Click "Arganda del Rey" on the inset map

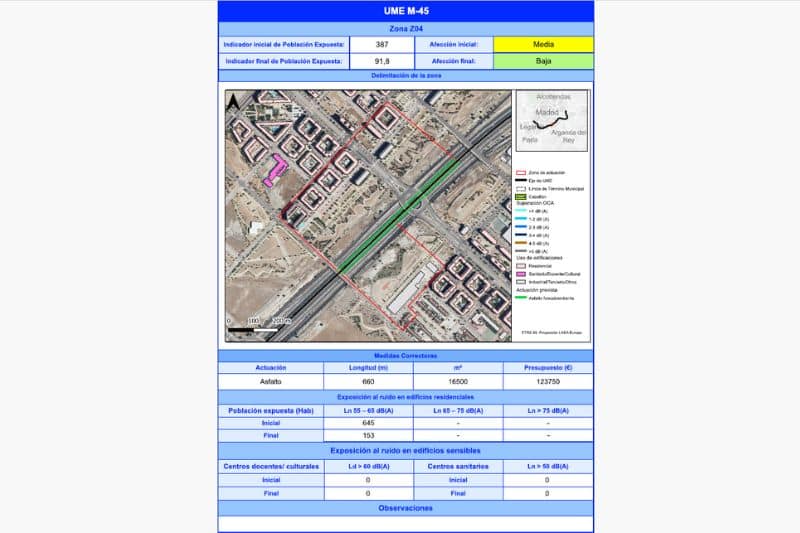[x=568, y=136]
